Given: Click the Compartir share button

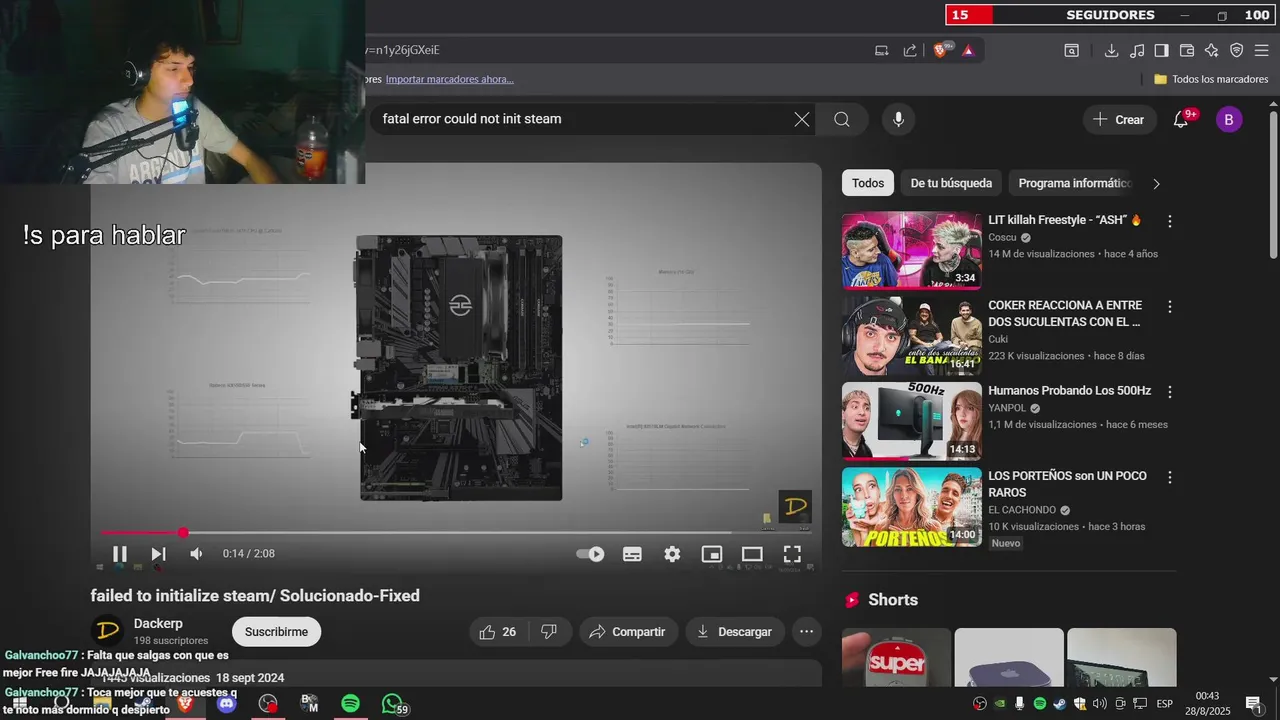Looking at the screenshot, I should [x=627, y=632].
